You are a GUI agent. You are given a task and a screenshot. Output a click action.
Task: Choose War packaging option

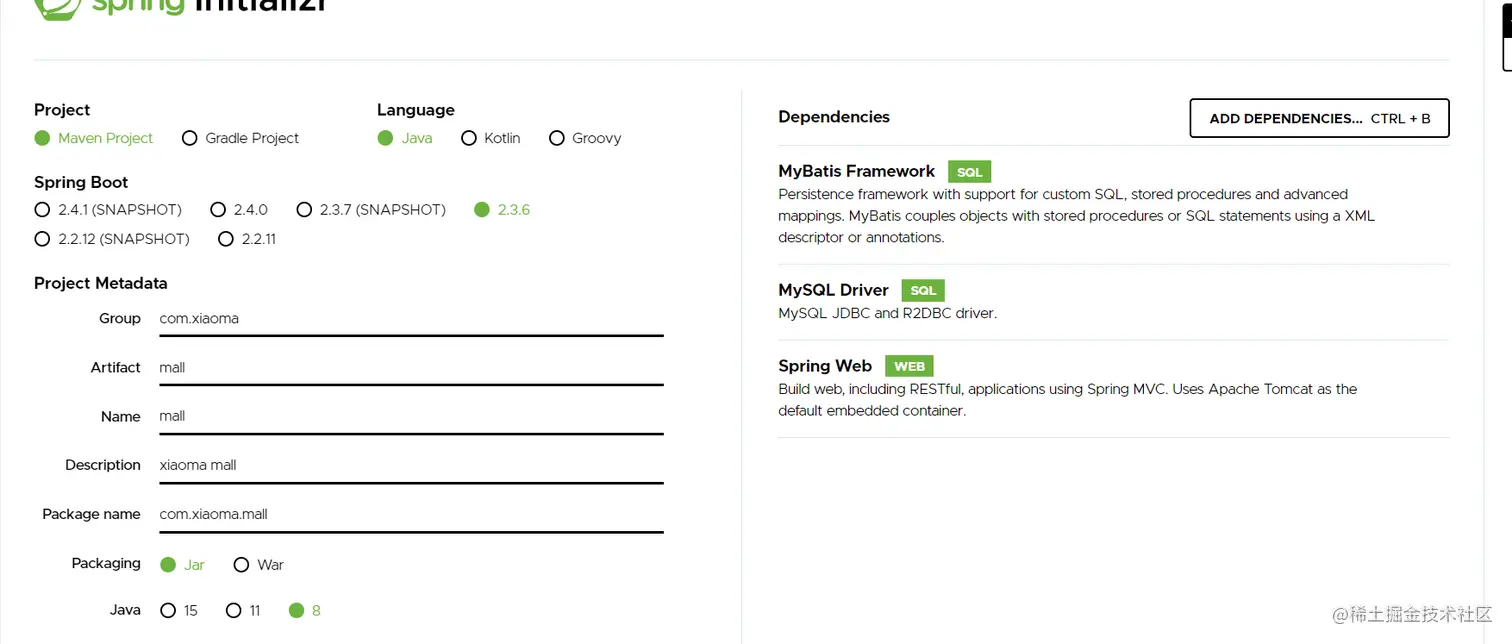[x=241, y=565]
